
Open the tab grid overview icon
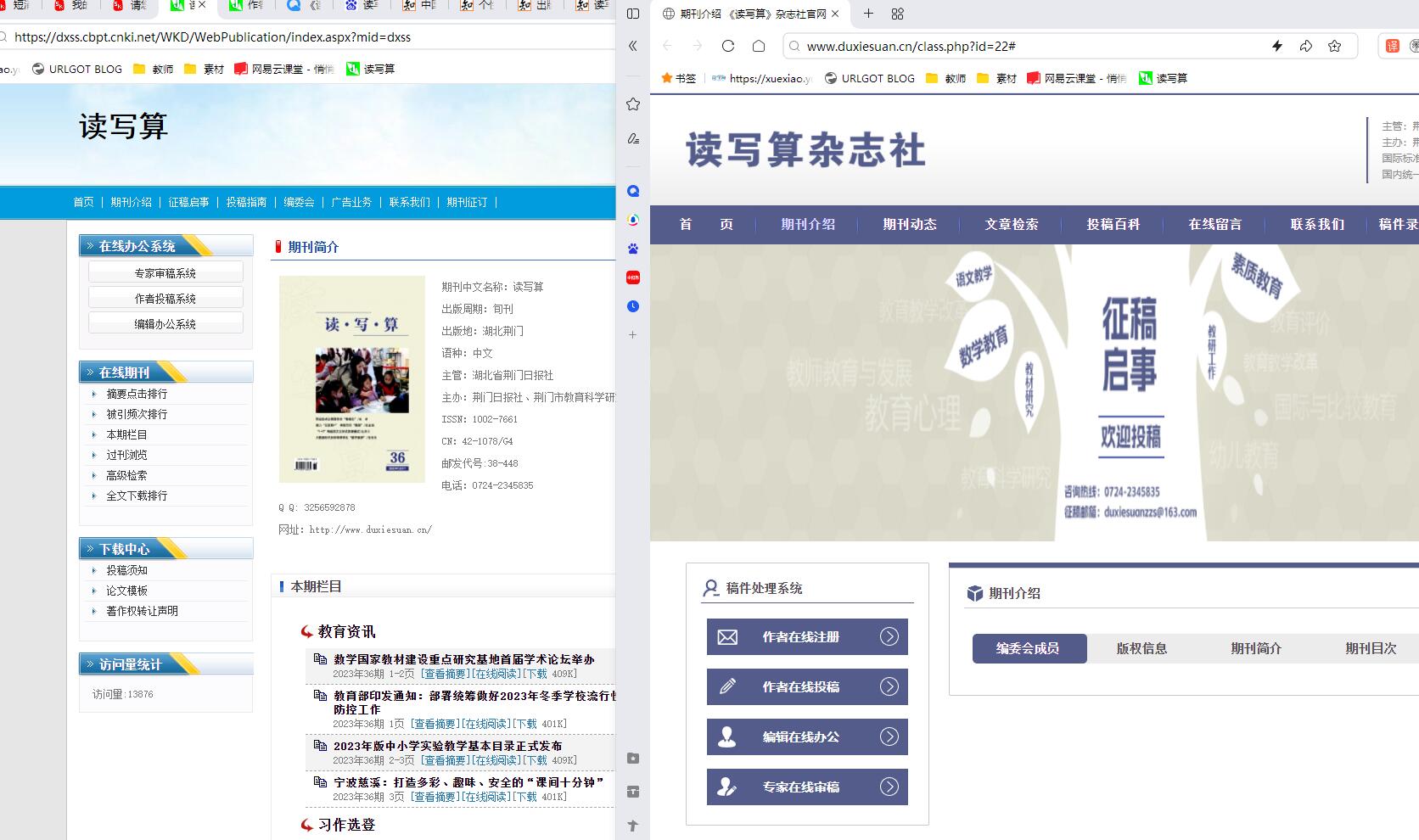pos(898,14)
